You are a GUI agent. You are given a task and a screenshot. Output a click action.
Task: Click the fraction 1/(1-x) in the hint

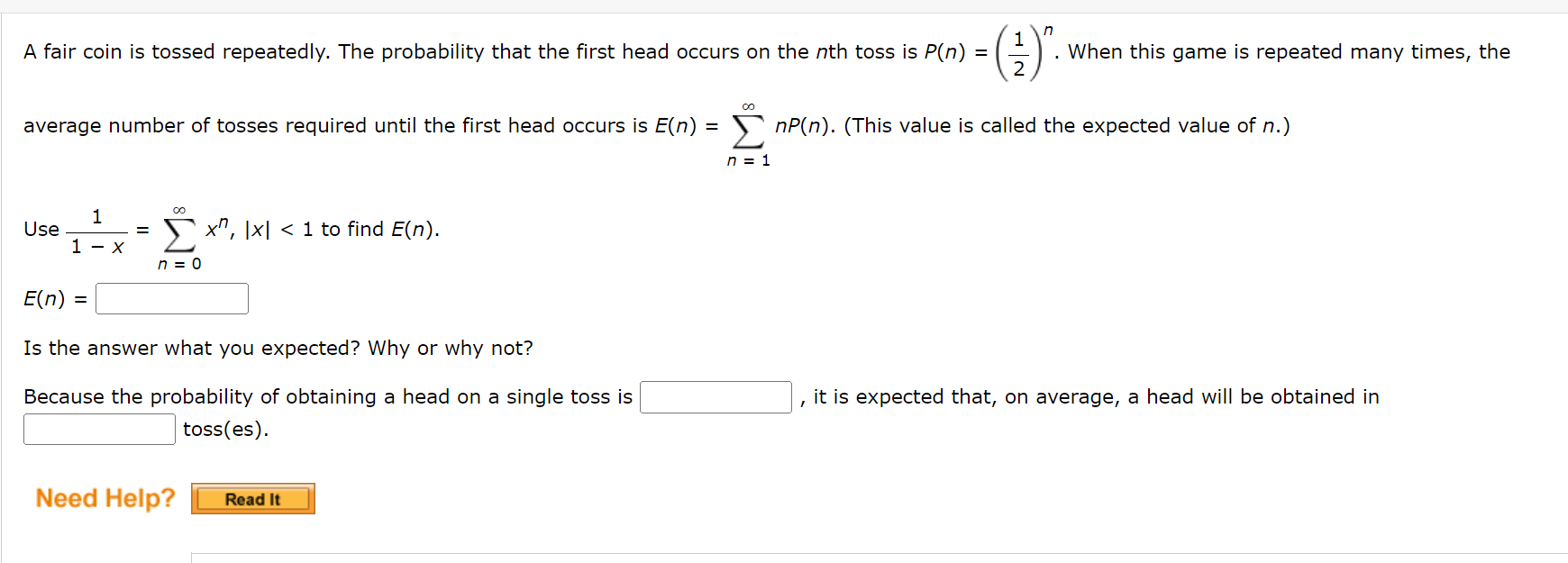(97, 230)
